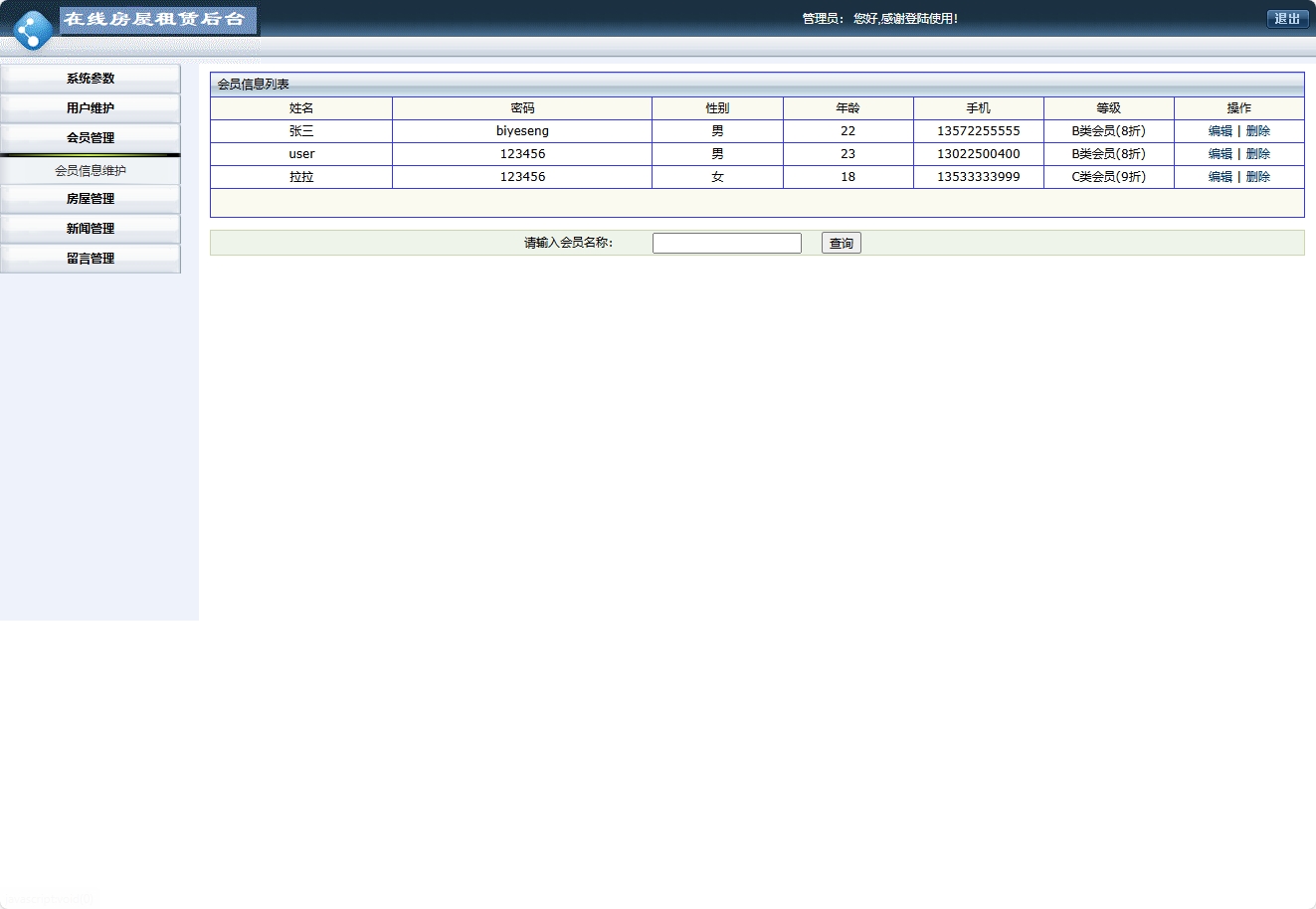
Task: Click the 请输入会员名称 label
Action: point(569,243)
